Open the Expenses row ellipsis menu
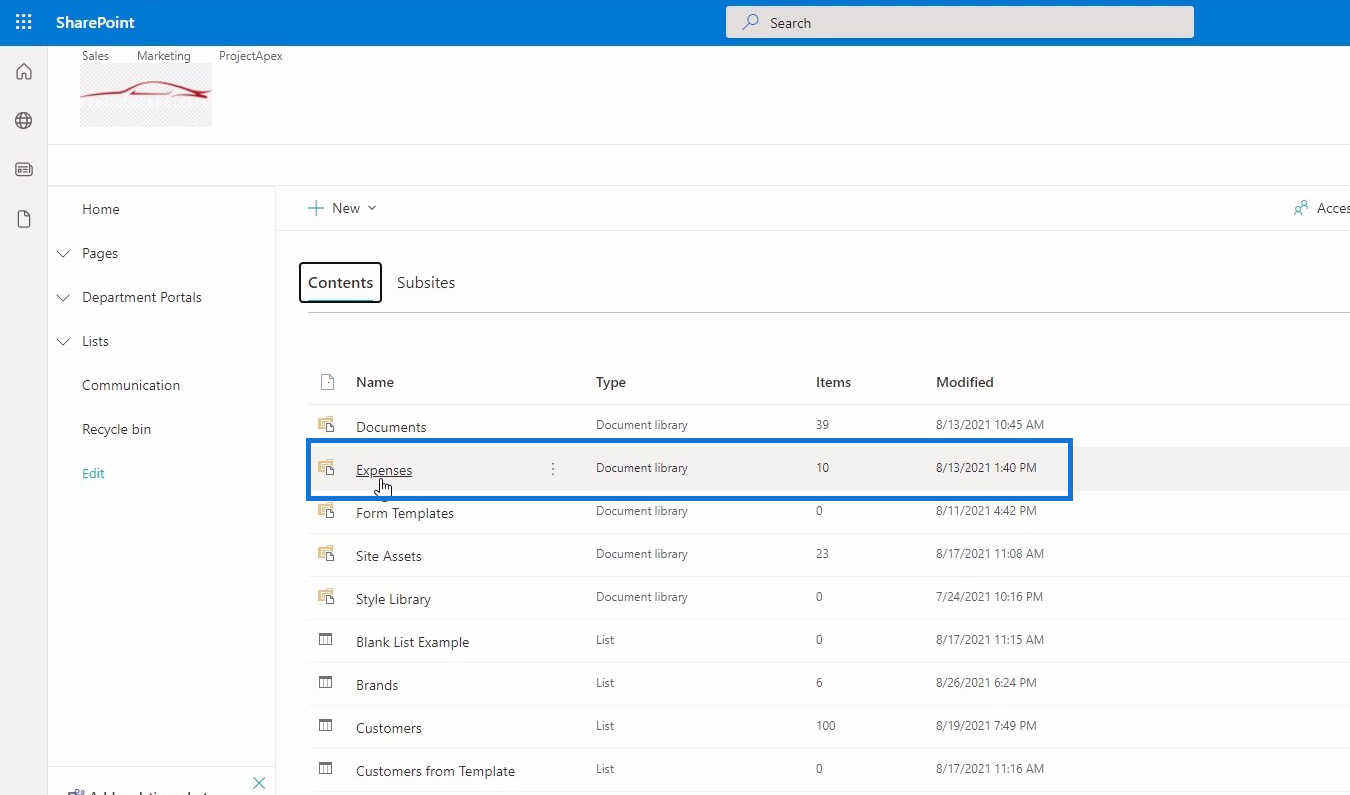 [553, 468]
